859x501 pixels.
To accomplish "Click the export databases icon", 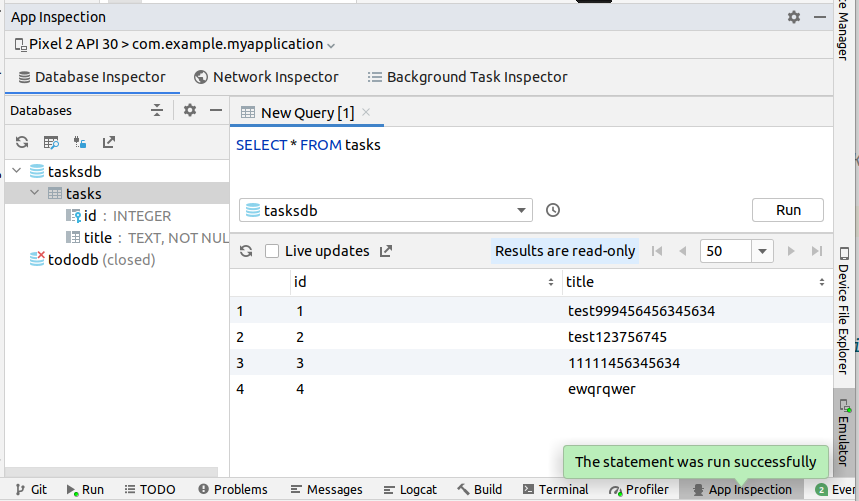I will tap(109, 143).
